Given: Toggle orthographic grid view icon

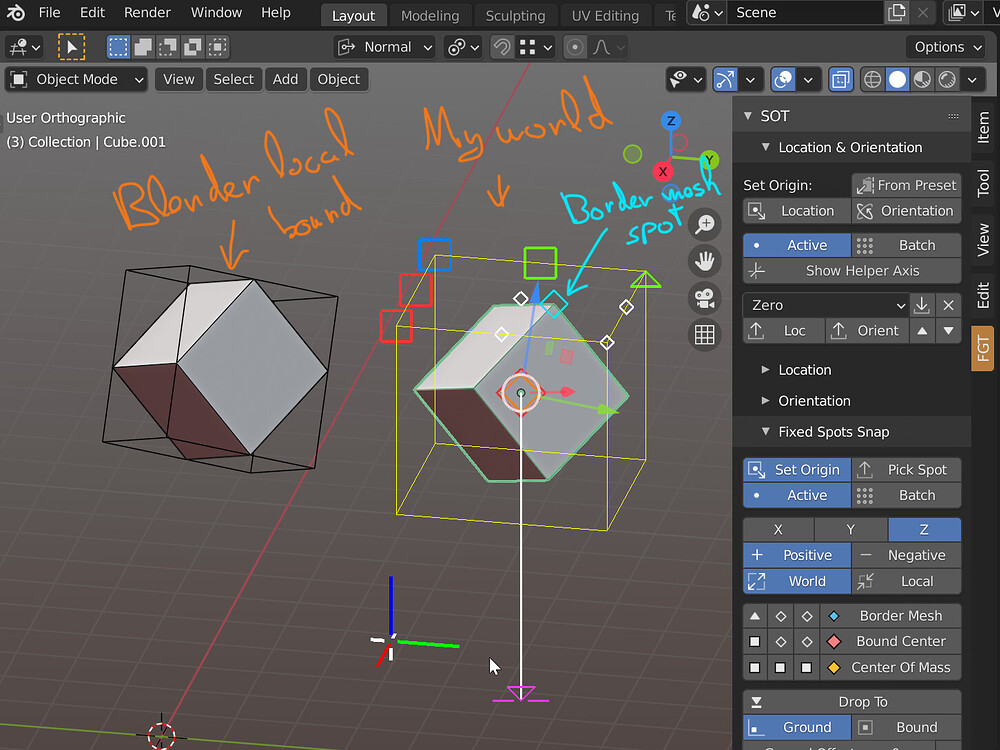Looking at the screenshot, I should 705,335.
